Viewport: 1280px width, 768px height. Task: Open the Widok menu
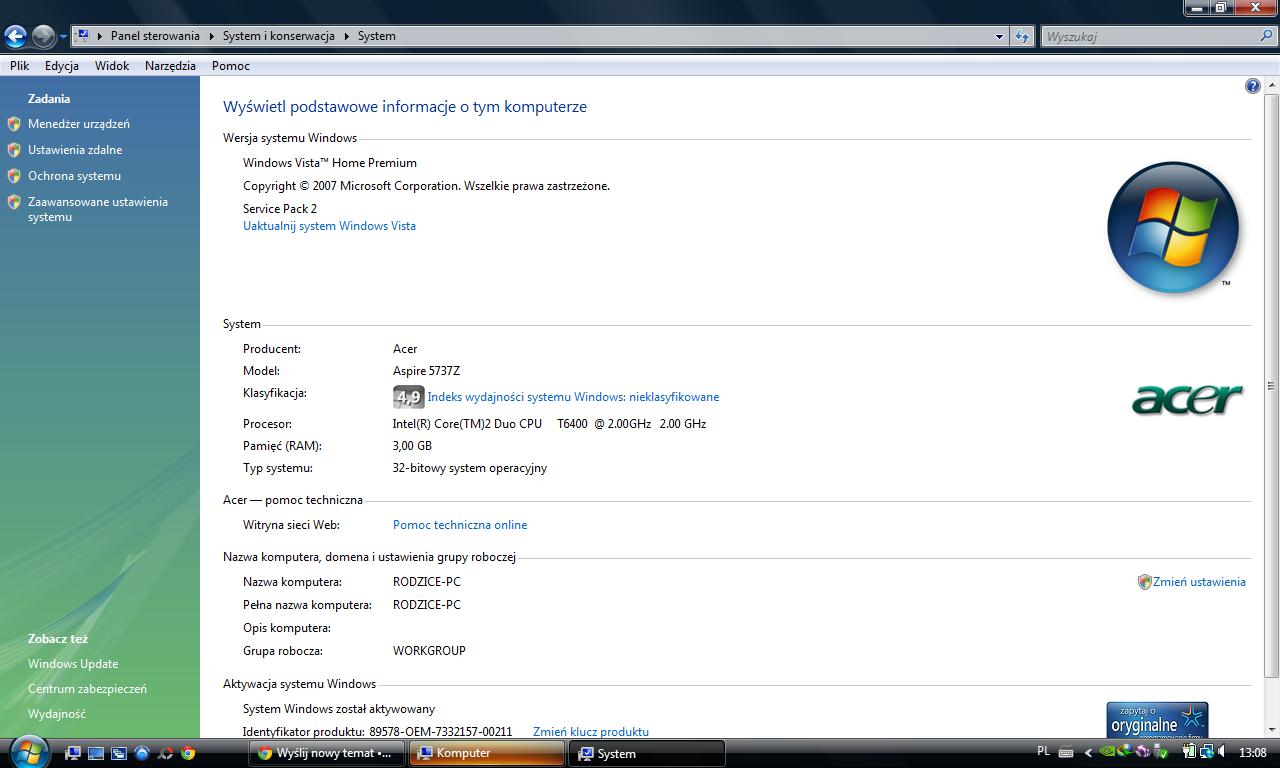tap(112, 66)
